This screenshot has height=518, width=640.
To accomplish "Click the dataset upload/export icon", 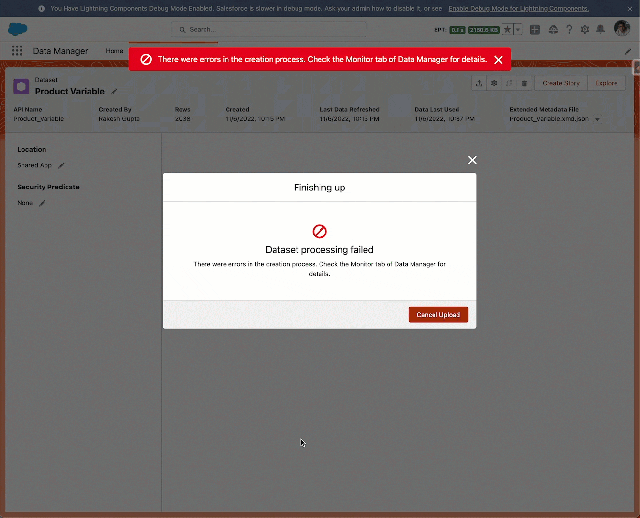I will click(479, 84).
